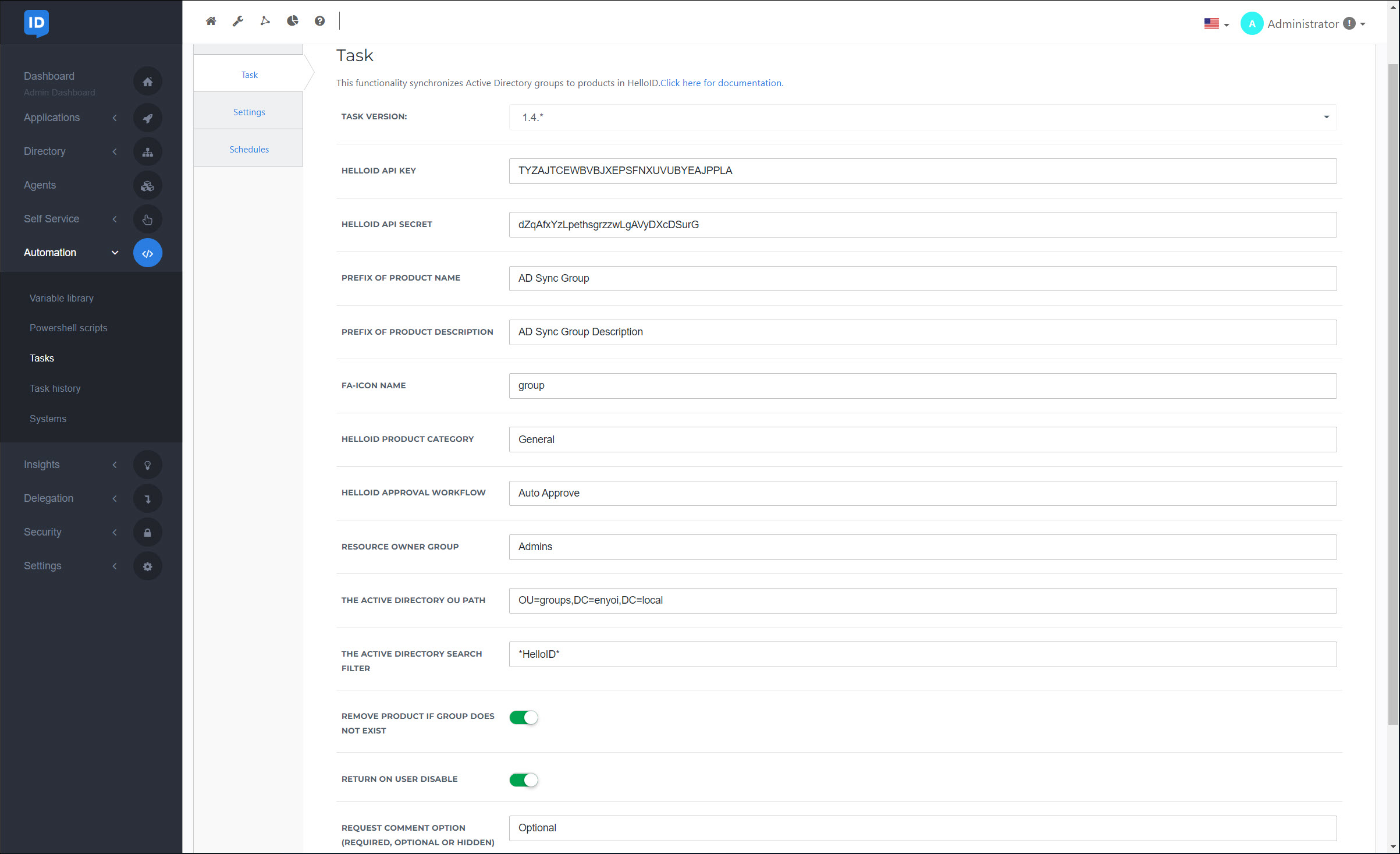The image size is (1400, 854).
Task: Click the Insights lightbulb icon
Action: pyautogui.click(x=147, y=465)
